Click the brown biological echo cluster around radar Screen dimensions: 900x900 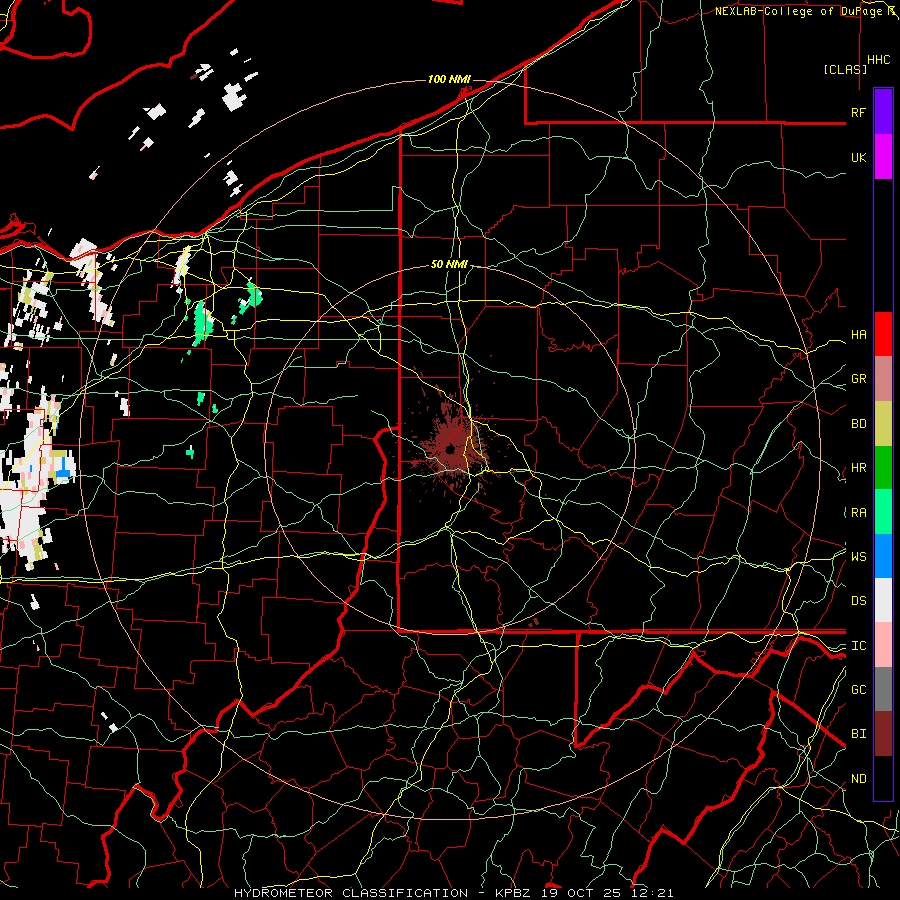click(451, 445)
